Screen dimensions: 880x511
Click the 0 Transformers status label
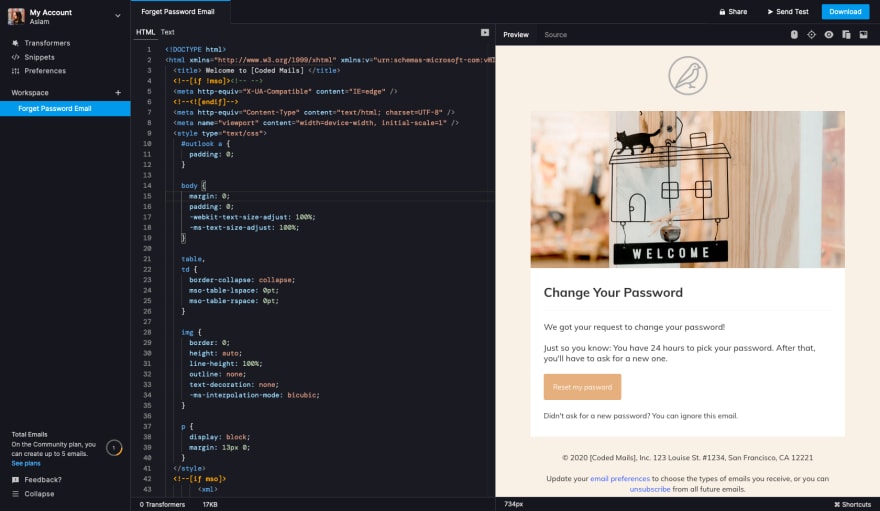(162, 504)
